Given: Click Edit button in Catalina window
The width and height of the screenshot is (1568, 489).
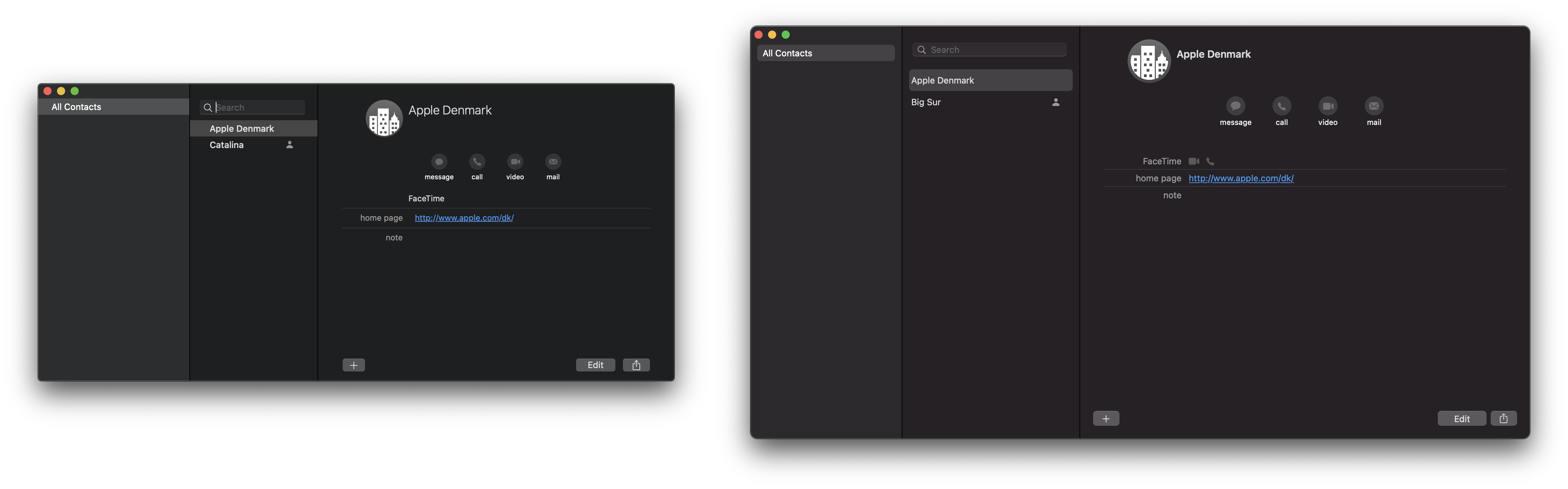Looking at the screenshot, I should click(595, 365).
